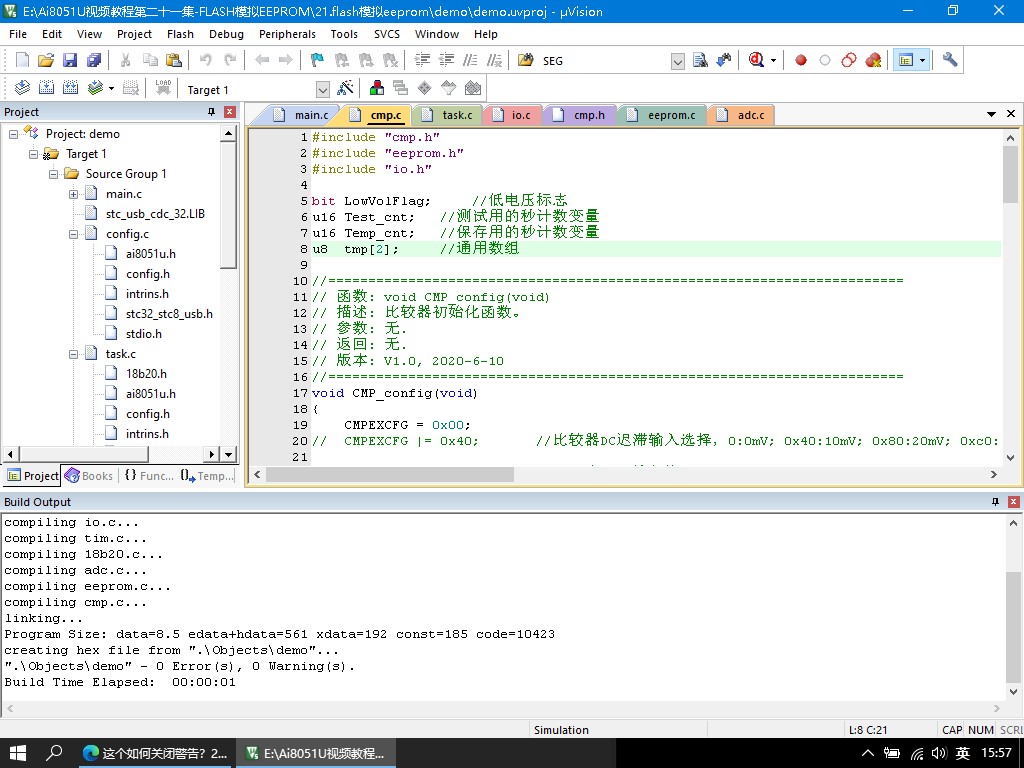Open the Peripherals menu
Screen dimensions: 1024x768
287,34
